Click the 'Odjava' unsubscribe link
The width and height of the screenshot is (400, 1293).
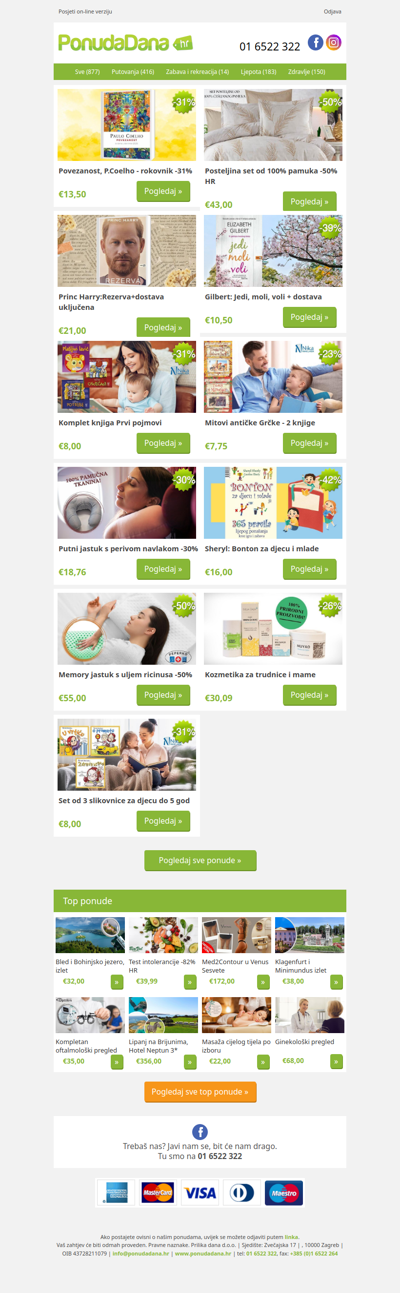(x=333, y=12)
